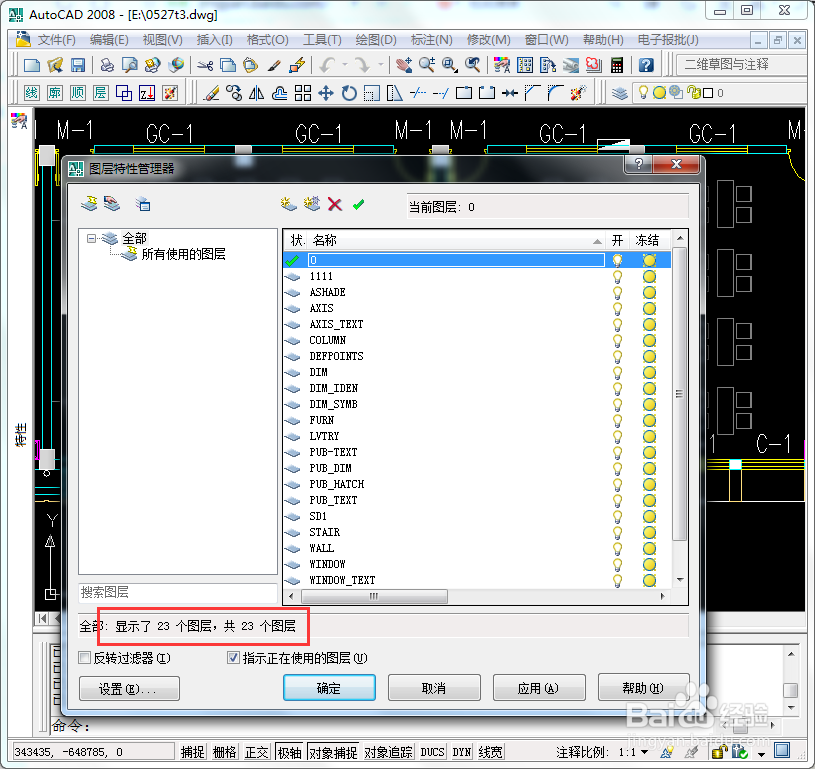Select the Move tool icon
Screen dimensions: 815x769
click(326, 93)
